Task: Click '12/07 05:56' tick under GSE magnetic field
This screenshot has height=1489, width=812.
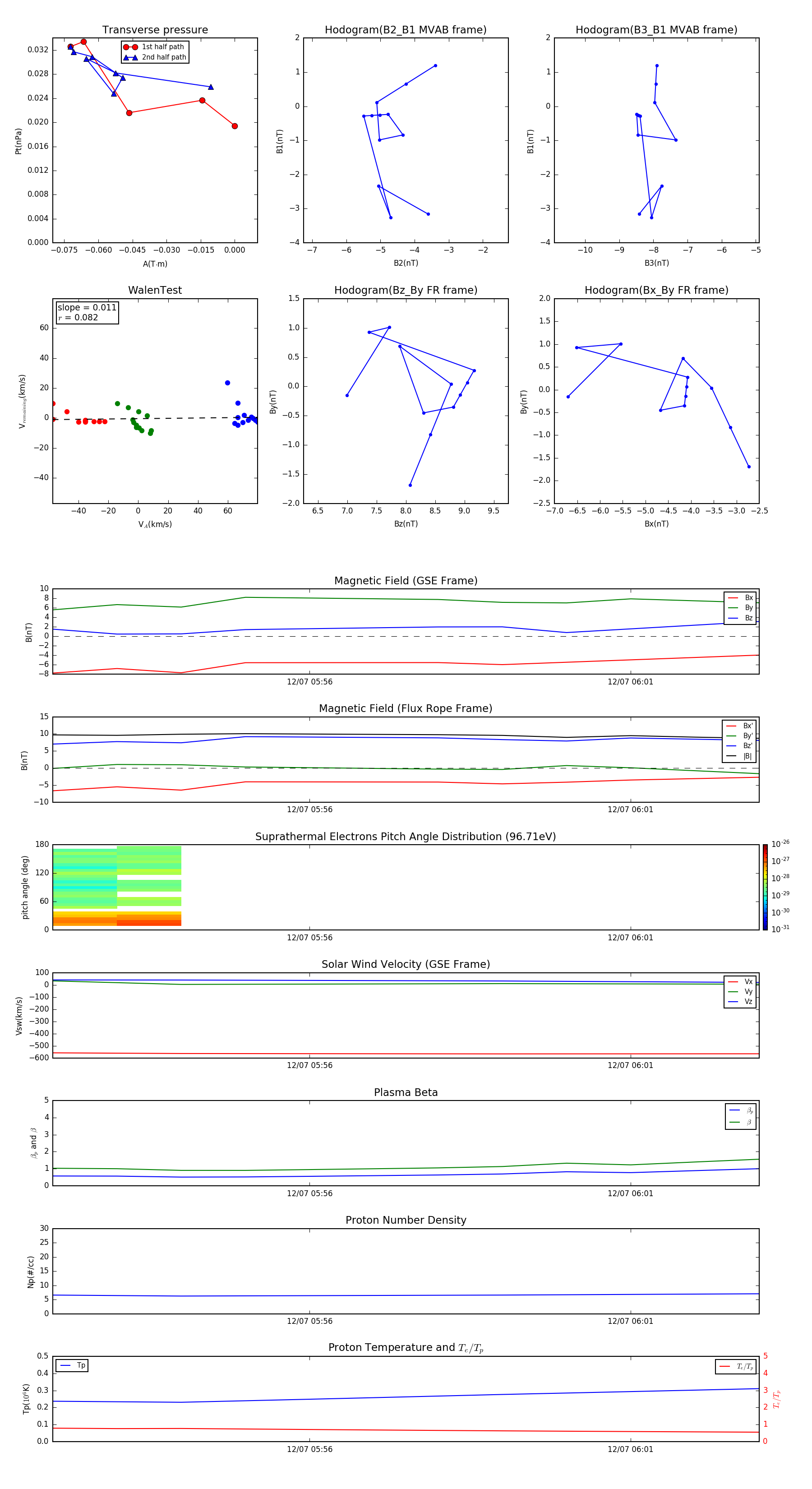Action: [x=310, y=682]
